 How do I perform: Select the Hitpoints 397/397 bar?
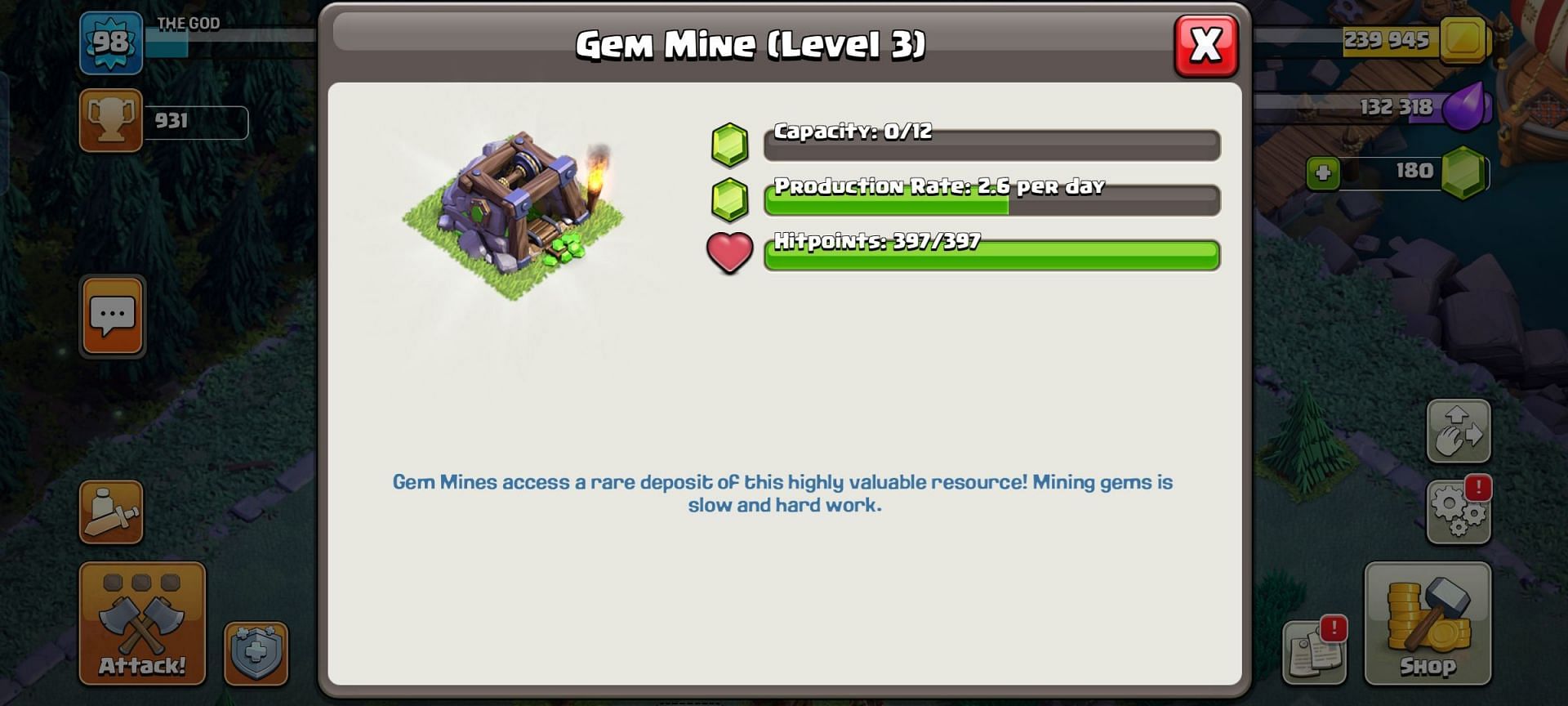[x=992, y=255]
